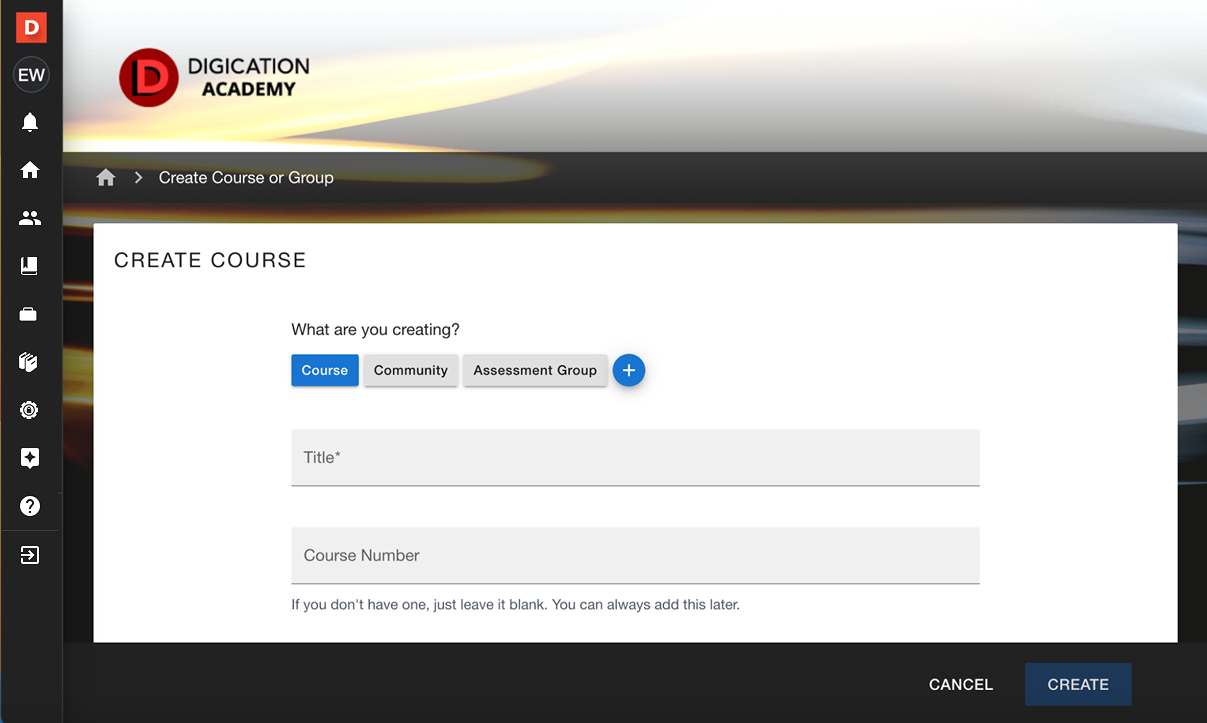Select the Assessment Group type option
Image resolution: width=1207 pixels, height=723 pixels.
point(535,370)
